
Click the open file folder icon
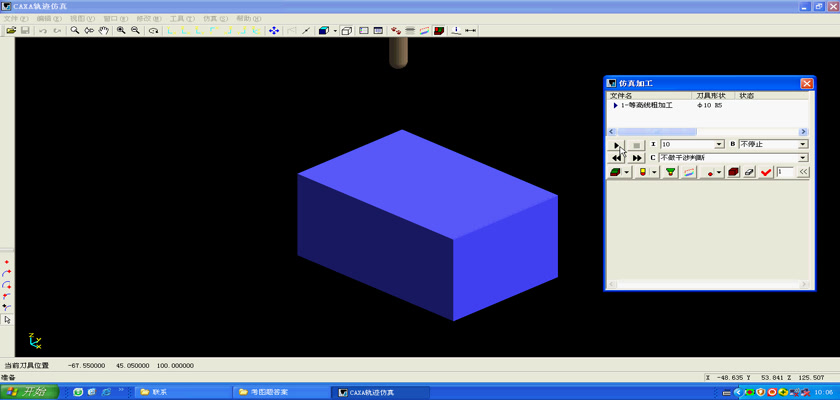click(10, 31)
